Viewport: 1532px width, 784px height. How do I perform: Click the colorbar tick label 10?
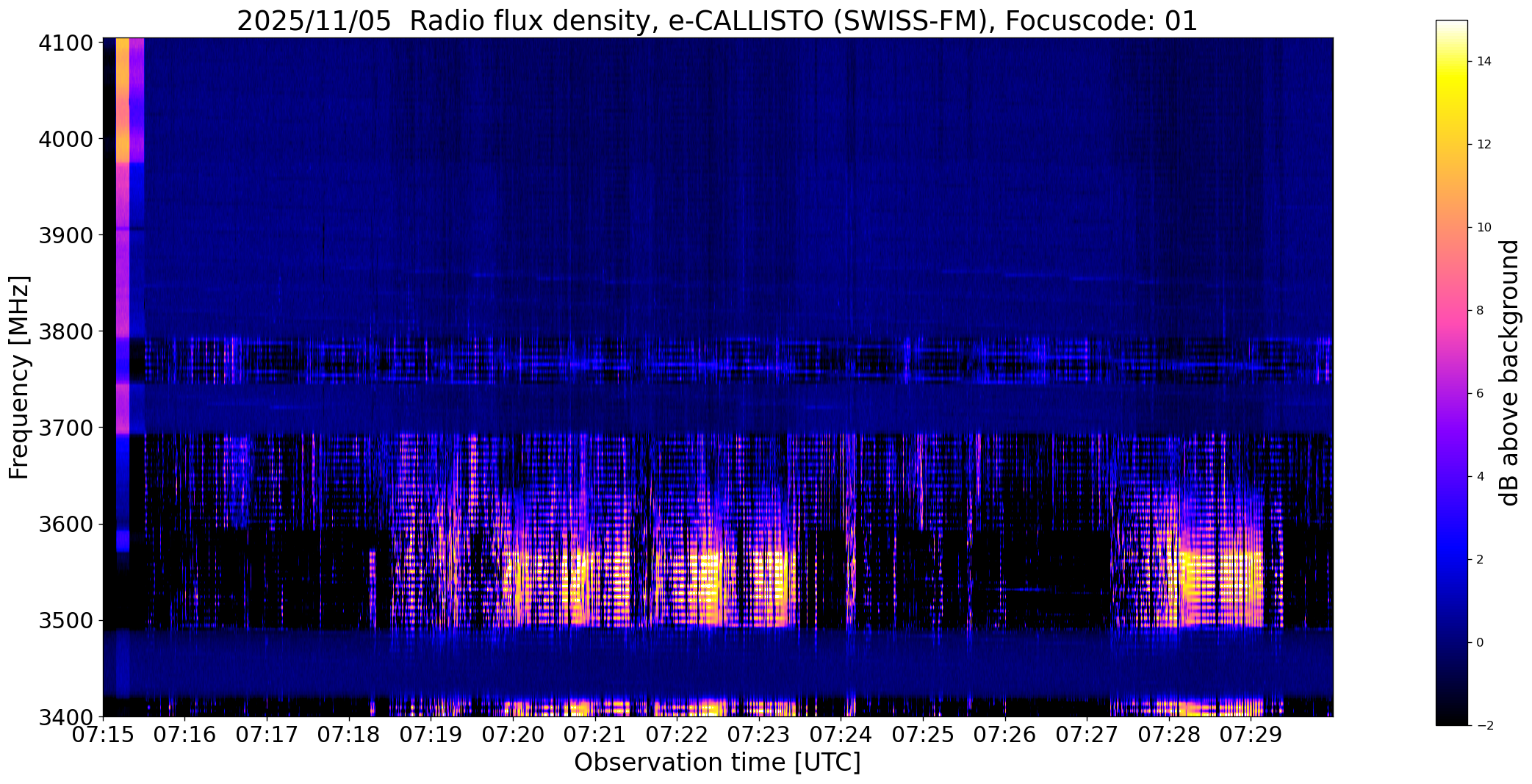(x=1484, y=228)
